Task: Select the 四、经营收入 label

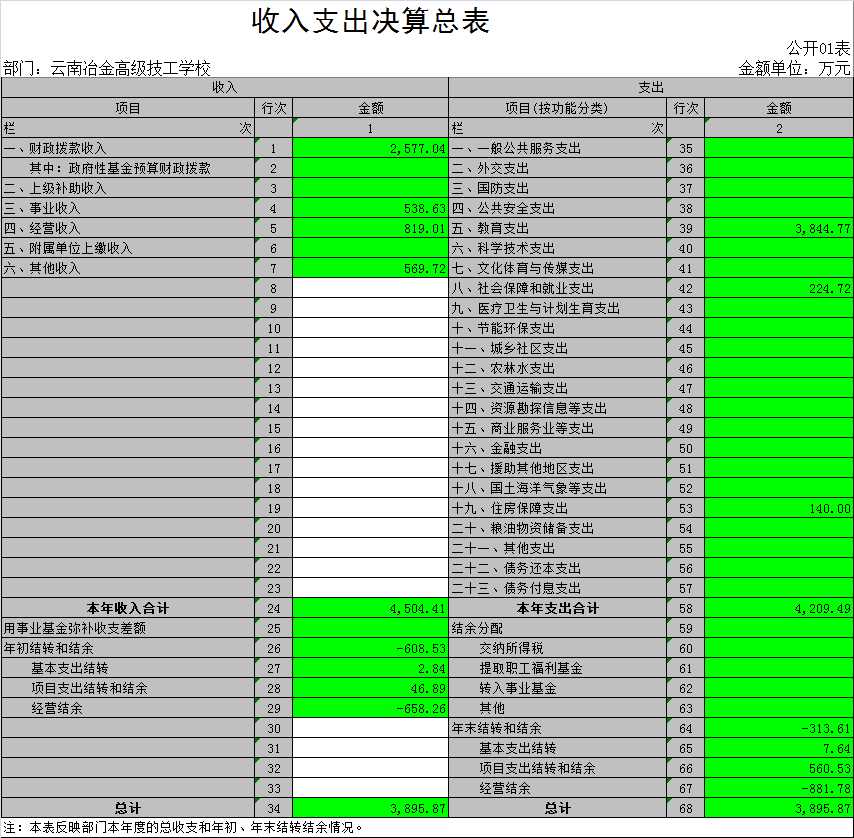Action: (42, 228)
